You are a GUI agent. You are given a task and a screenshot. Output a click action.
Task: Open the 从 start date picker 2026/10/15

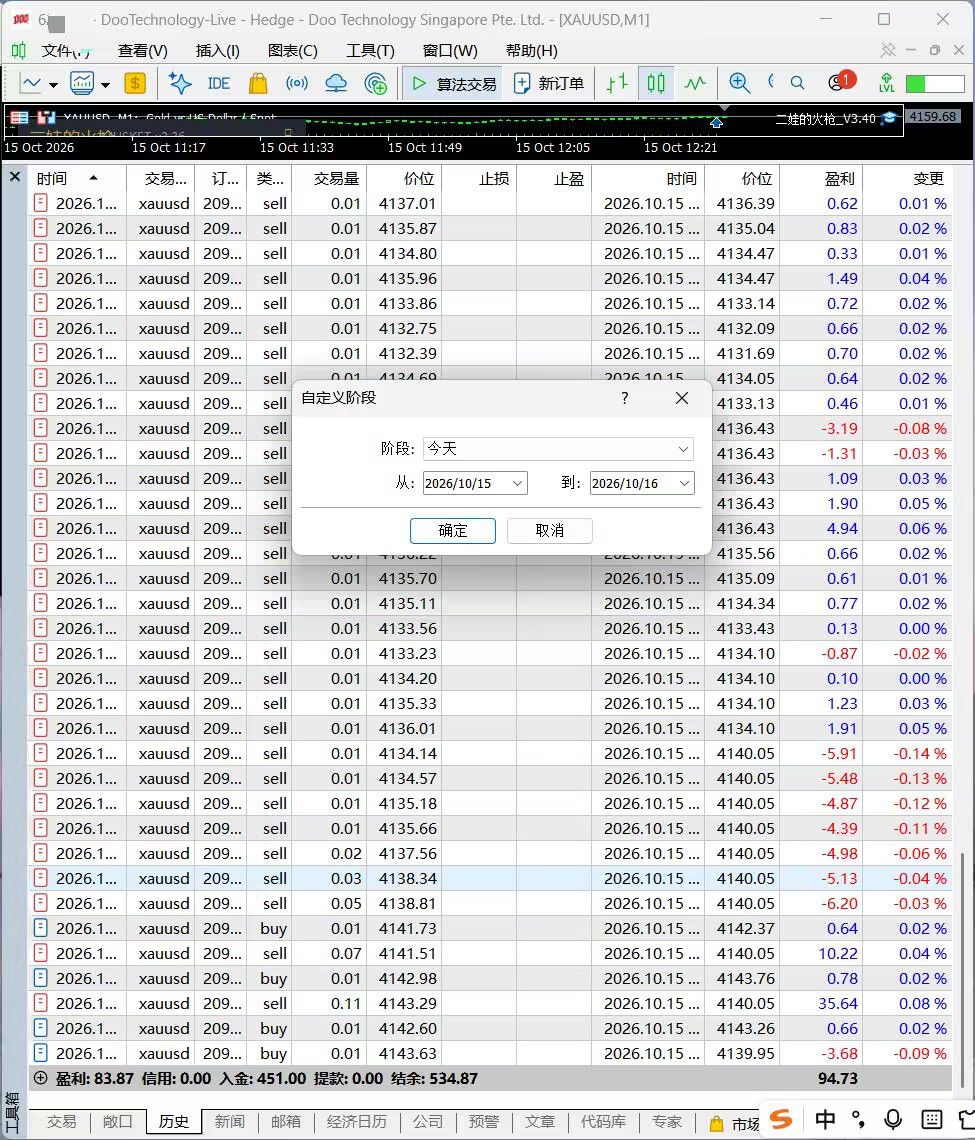tap(475, 483)
